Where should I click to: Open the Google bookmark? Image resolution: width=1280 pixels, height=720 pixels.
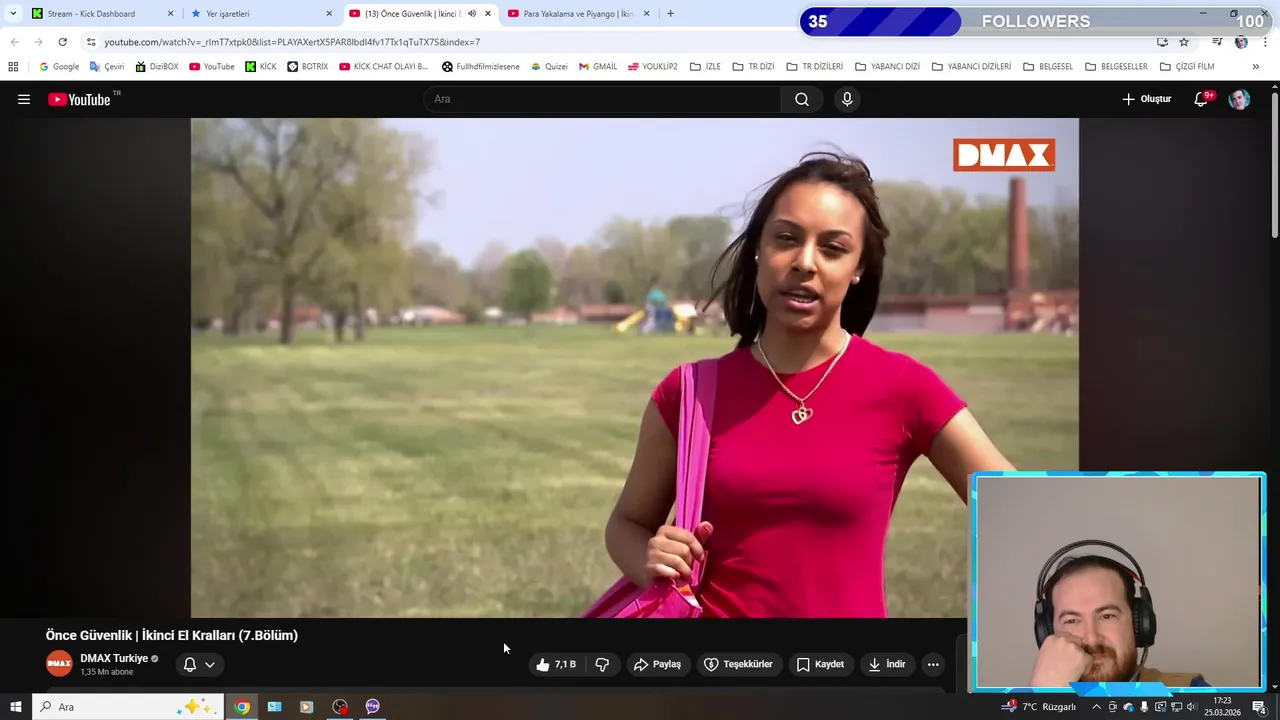coord(59,67)
